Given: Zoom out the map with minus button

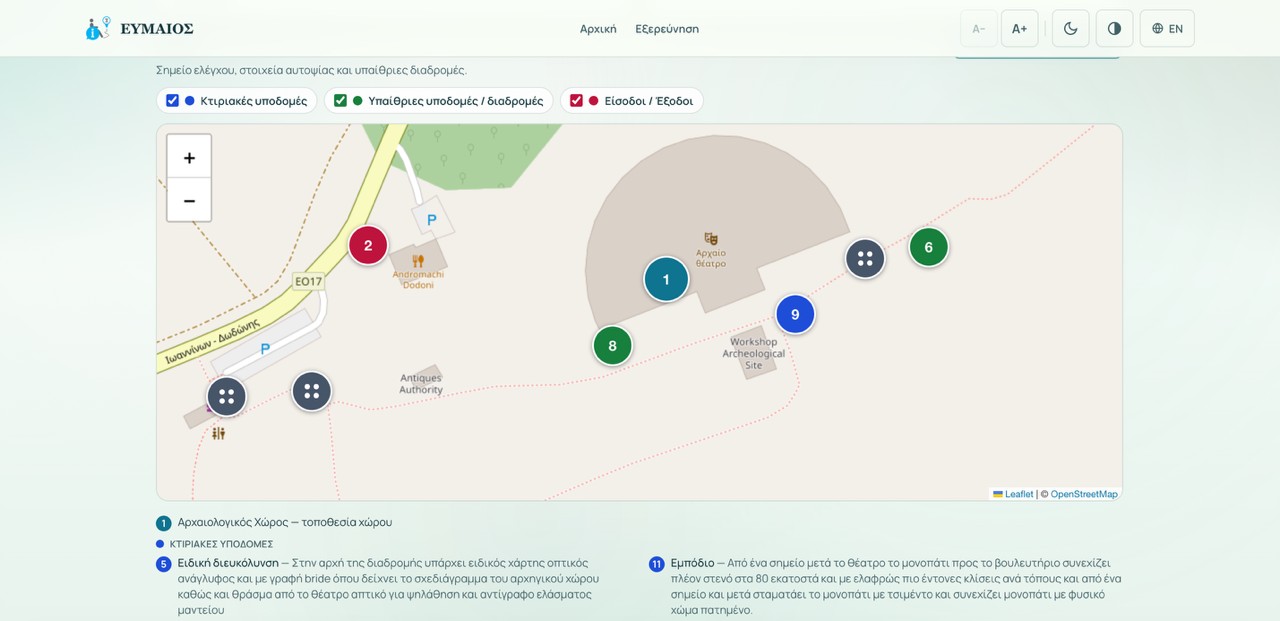Looking at the screenshot, I should [189, 200].
